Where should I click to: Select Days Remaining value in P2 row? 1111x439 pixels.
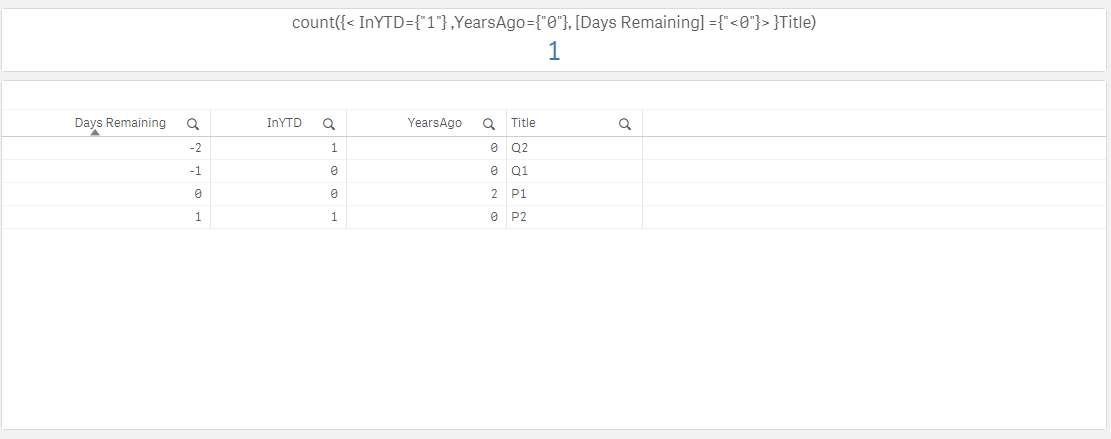click(197, 217)
